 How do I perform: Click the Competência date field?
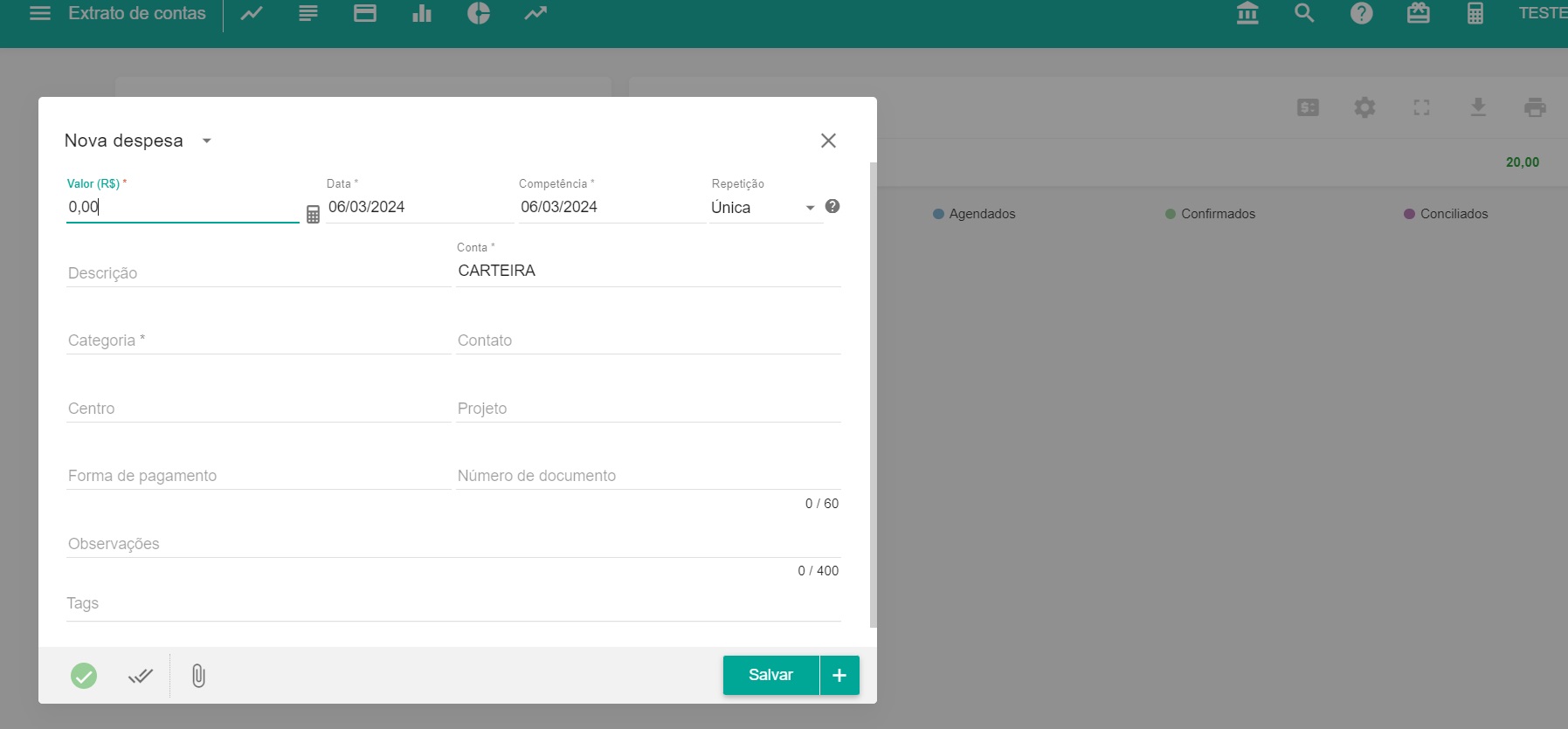click(x=611, y=207)
